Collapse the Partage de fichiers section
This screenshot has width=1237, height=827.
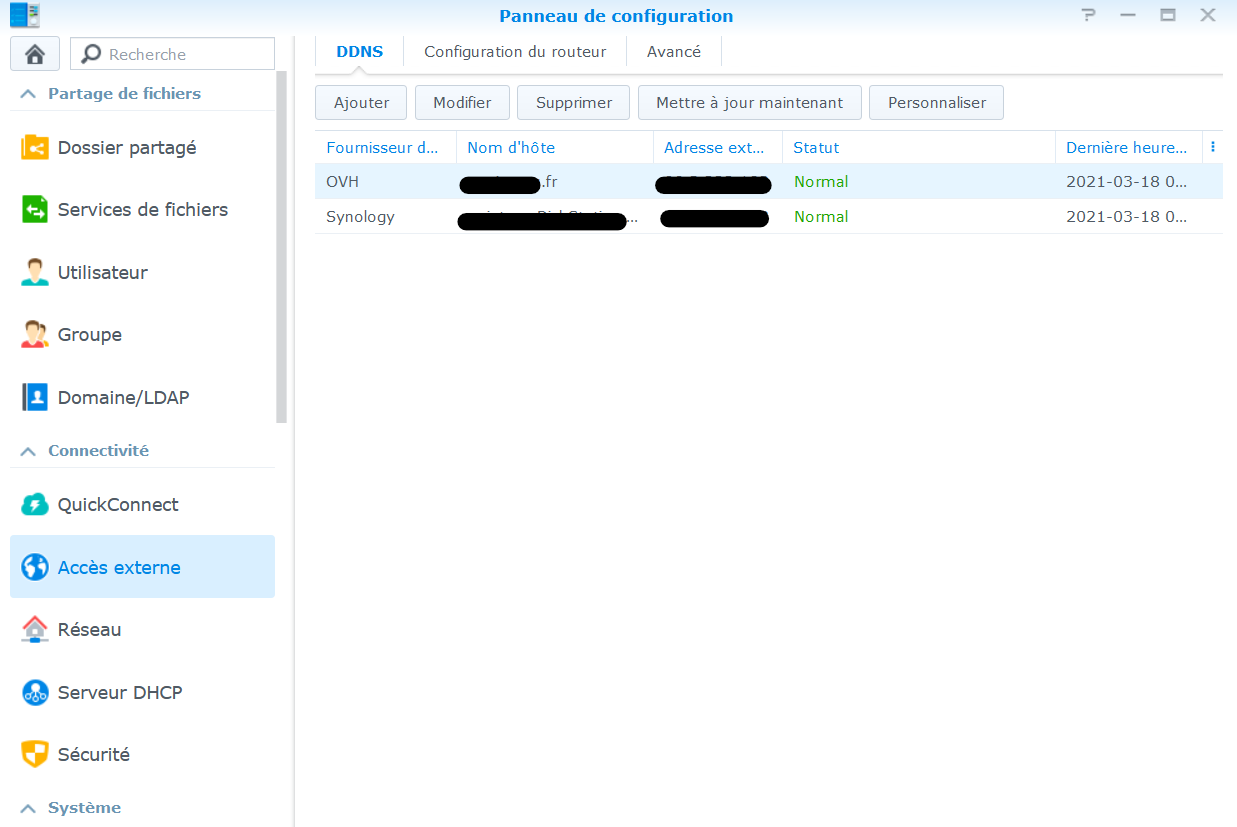coord(28,94)
